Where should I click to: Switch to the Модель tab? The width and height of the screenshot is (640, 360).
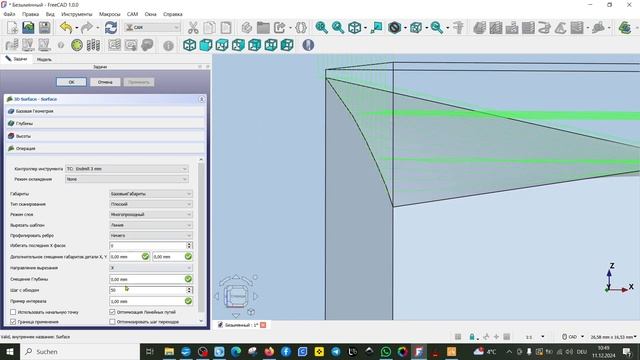[x=44, y=59]
